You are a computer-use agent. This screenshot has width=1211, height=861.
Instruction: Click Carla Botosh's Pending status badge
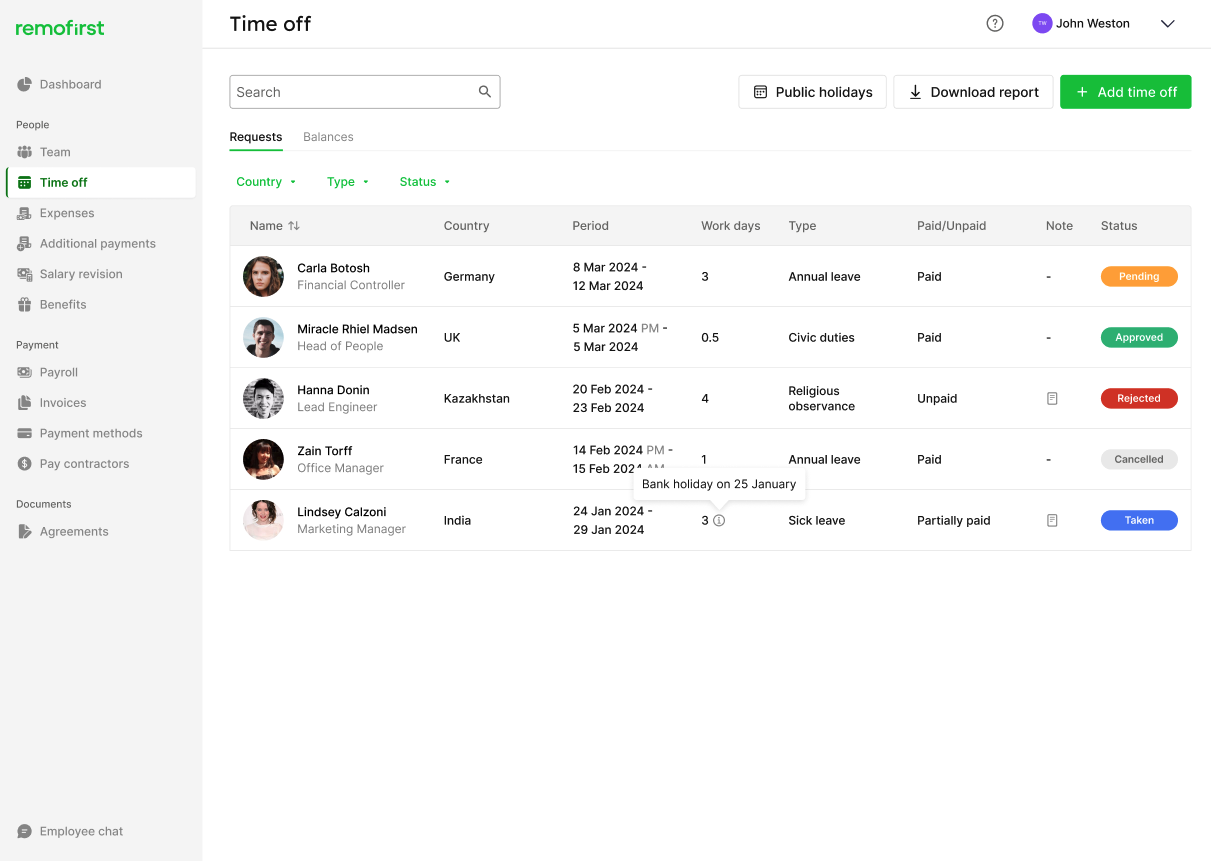[x=1139, y=276]
